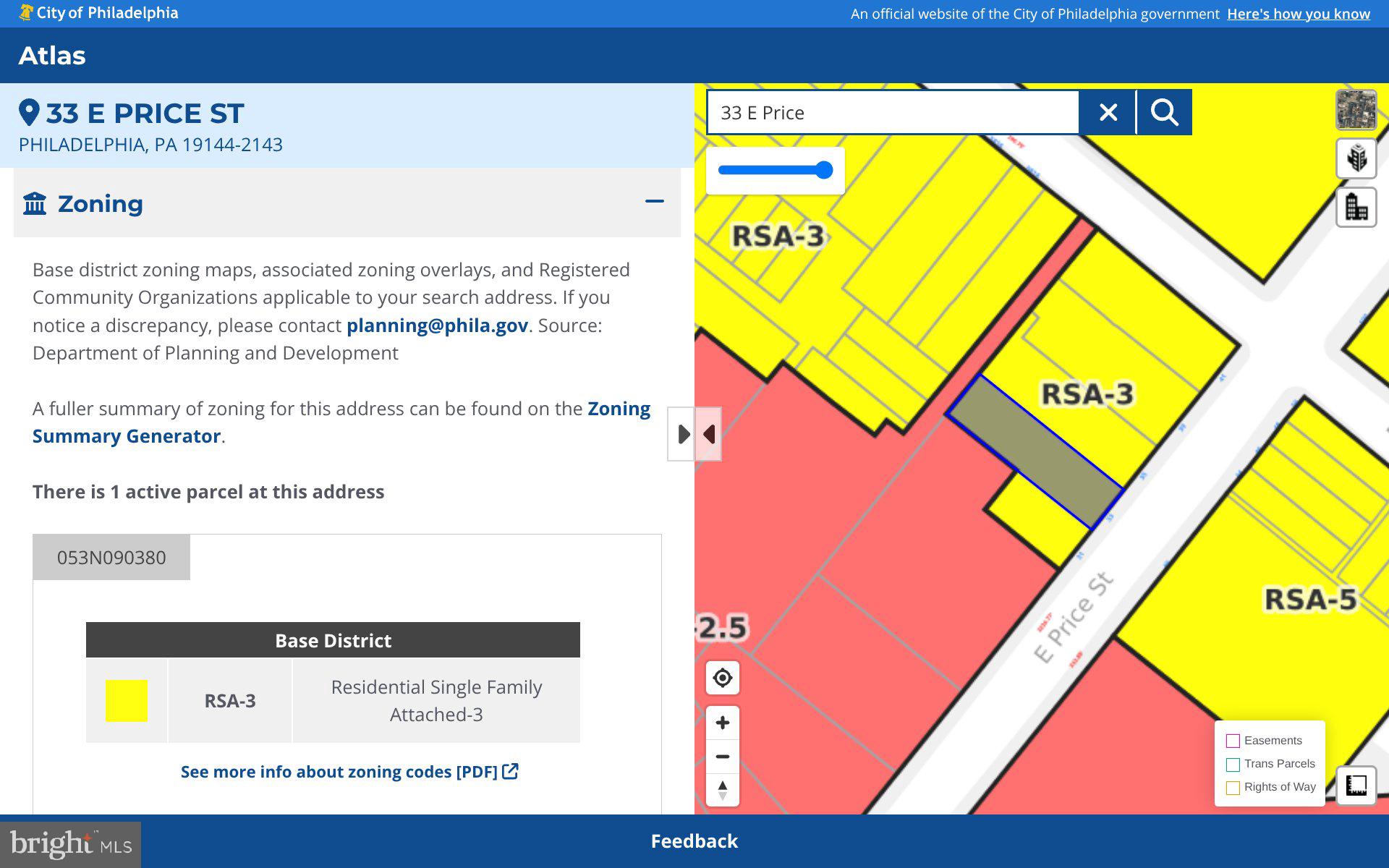The image size is (1389, 868).
Task: Click the Atlas app title
Action: pyautogui.click(x=52, y=56)
